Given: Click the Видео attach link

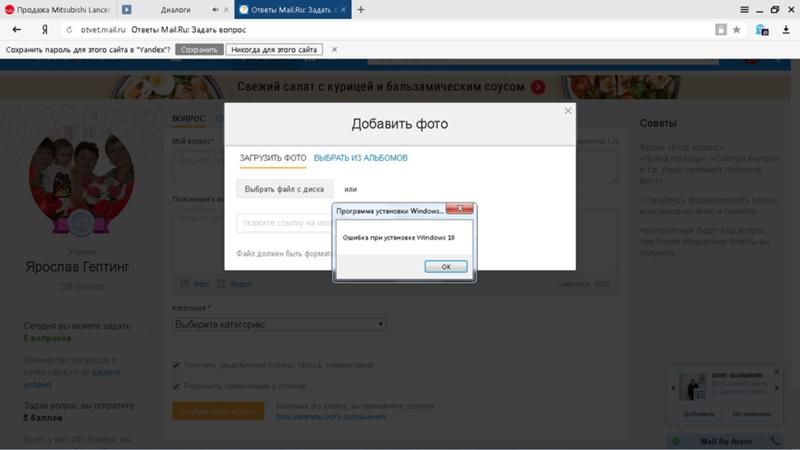Looking at the screenshot, I should click(x=240, y=284).
